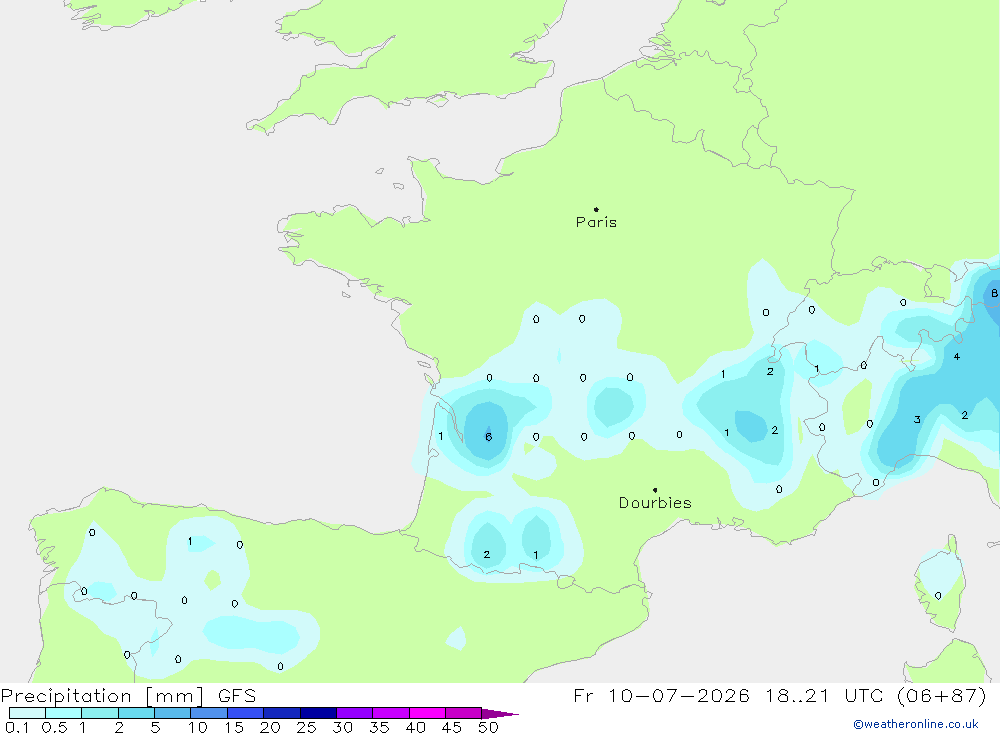Click the legend label '0.5'
1000x733 pixels.
pyautogui.click(x=54, y=727)
